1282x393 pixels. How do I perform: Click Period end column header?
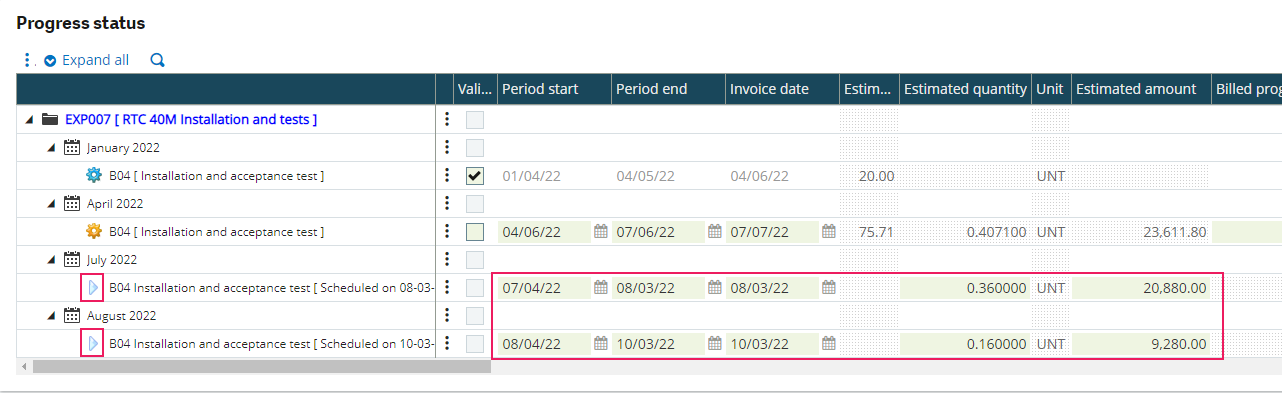(x=668, y=89)
